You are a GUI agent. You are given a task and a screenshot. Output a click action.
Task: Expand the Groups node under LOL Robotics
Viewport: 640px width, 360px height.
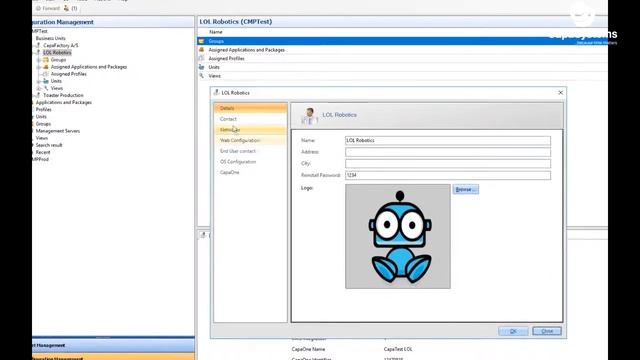tap(39, 60)
